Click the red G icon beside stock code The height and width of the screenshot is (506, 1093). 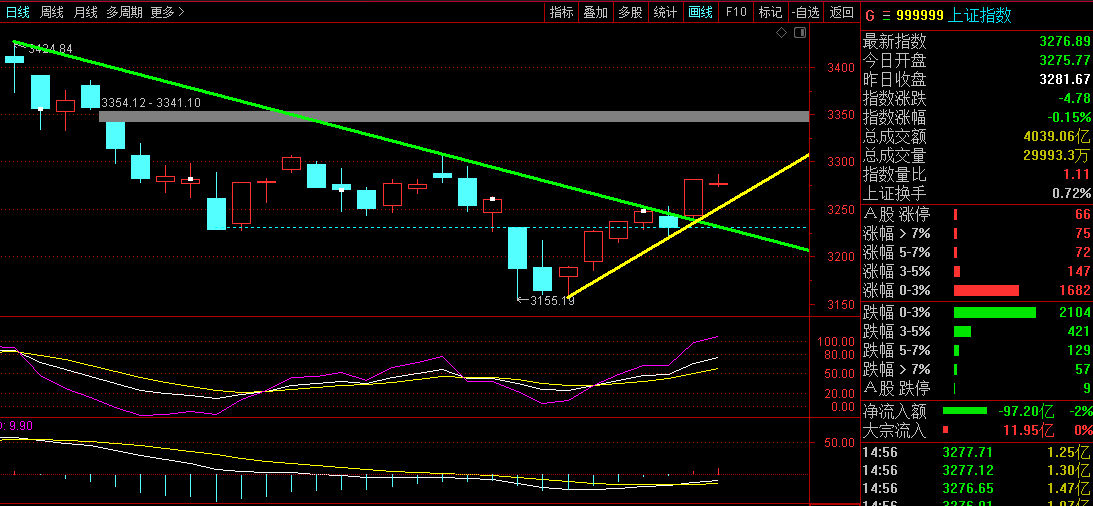[x=869, y=15]
